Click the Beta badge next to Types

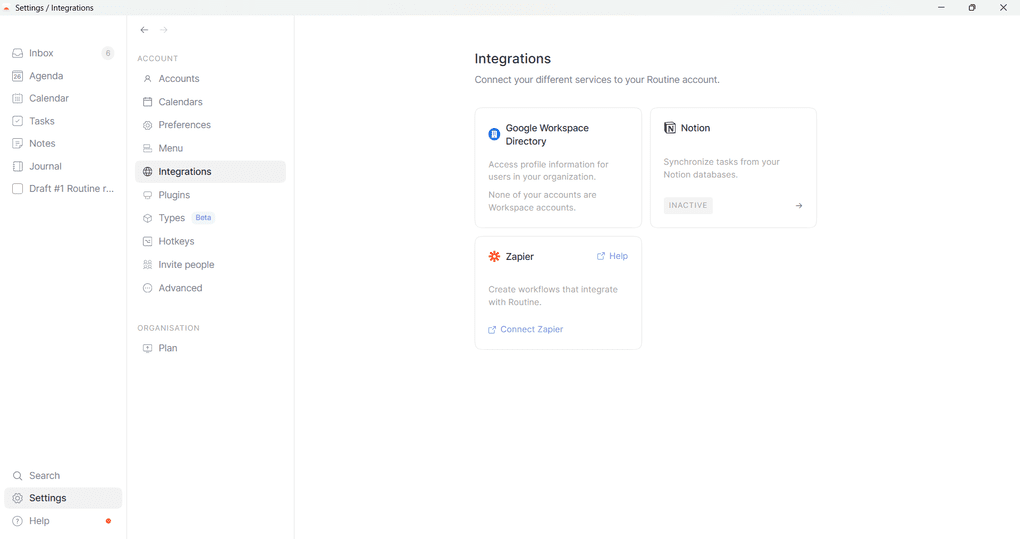point(204,218)
